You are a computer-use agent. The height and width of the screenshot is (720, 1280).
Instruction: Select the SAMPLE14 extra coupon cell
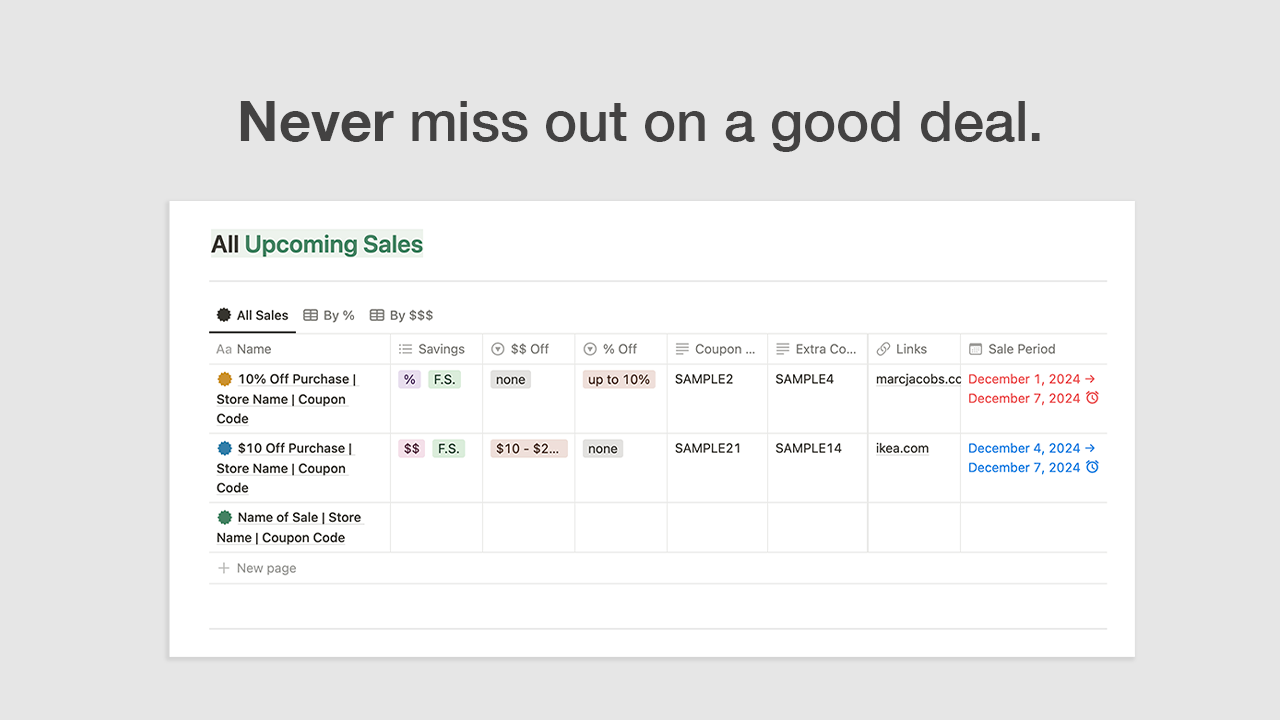pyautogui.click(x=817, y=467)
